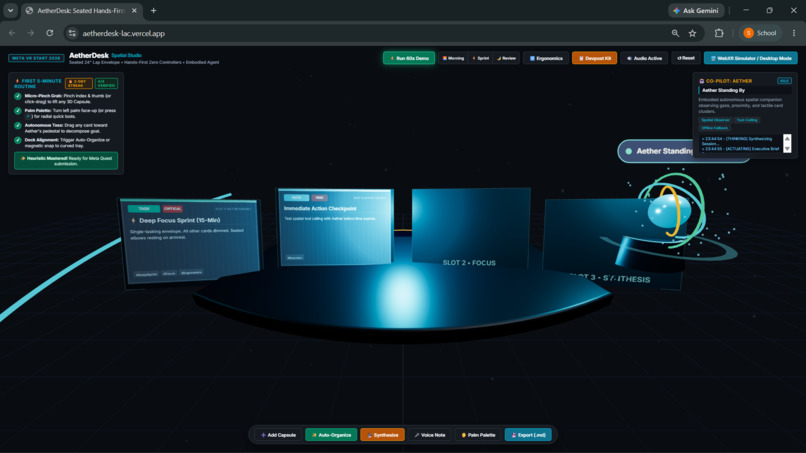806x453 pixels.
Task: Start the Run 60s Demo
Action: coord(409,58)
